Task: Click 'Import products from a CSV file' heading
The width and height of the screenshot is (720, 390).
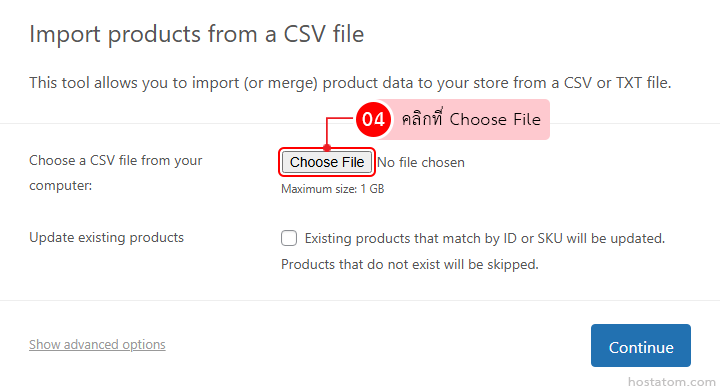Action: pos(197,34)
